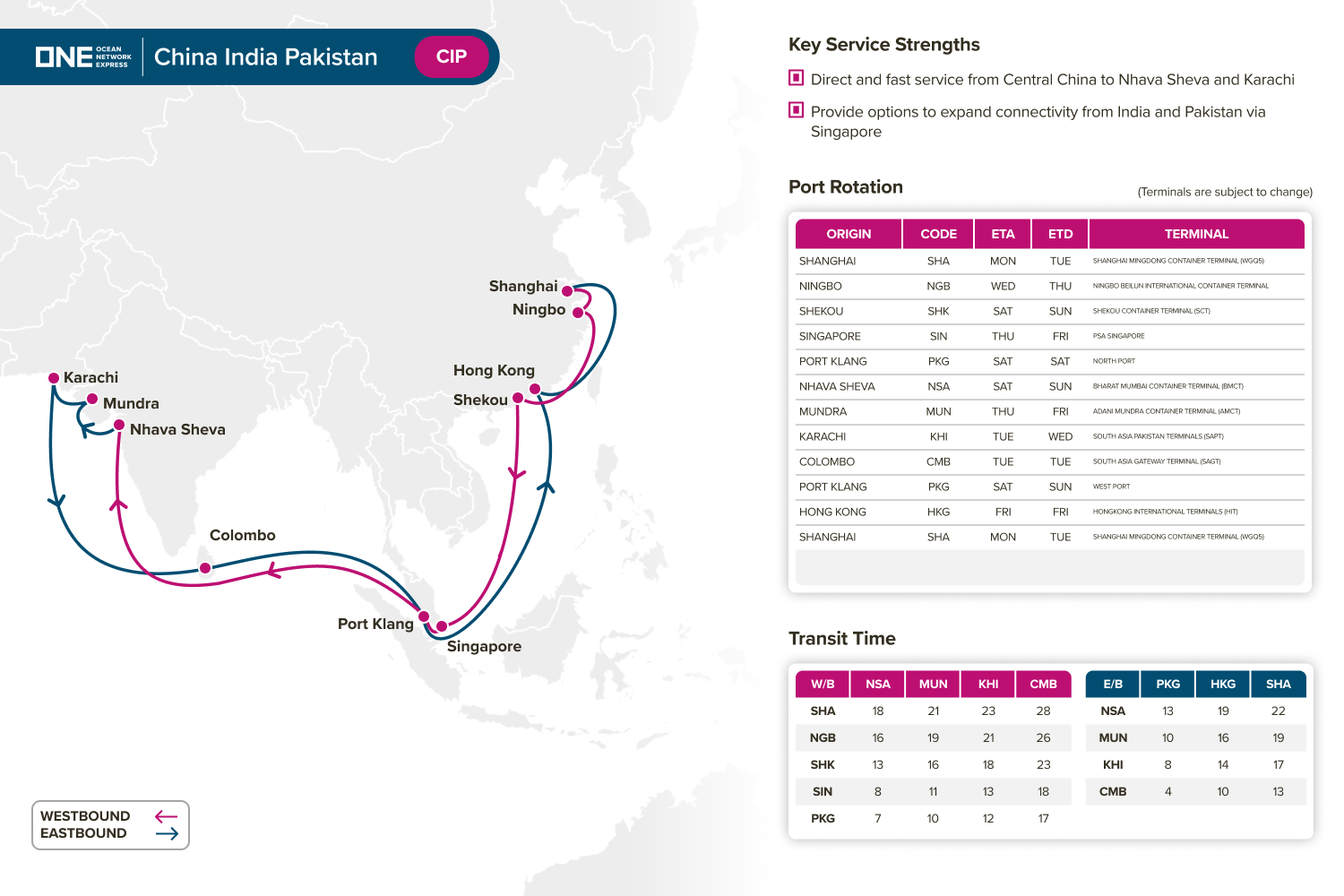Click the pink CIP service badge
Image resolution: width=1344 pixels, height=896 pixels.
pos(452,56)
